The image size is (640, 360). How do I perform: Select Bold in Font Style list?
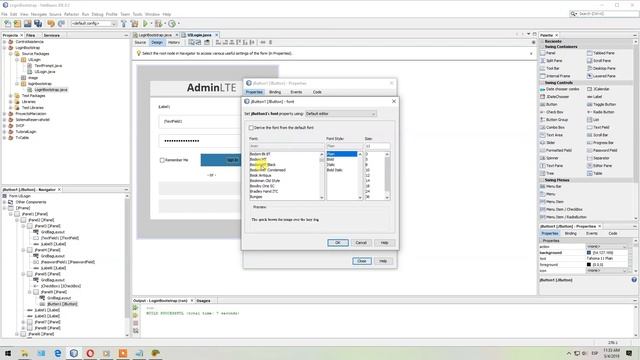(x=342, y=160)
